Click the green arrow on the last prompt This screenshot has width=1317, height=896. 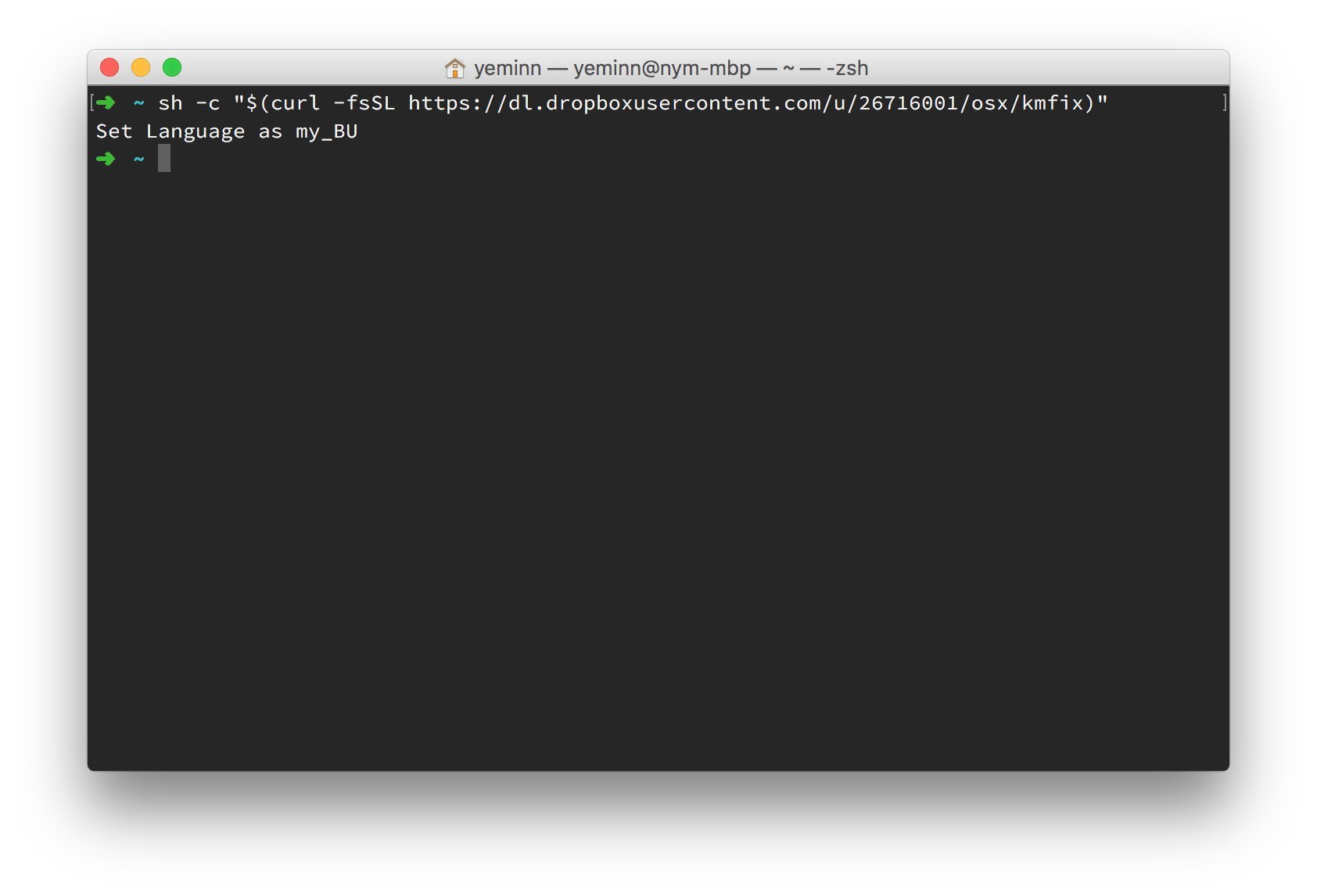click(106, 159)
